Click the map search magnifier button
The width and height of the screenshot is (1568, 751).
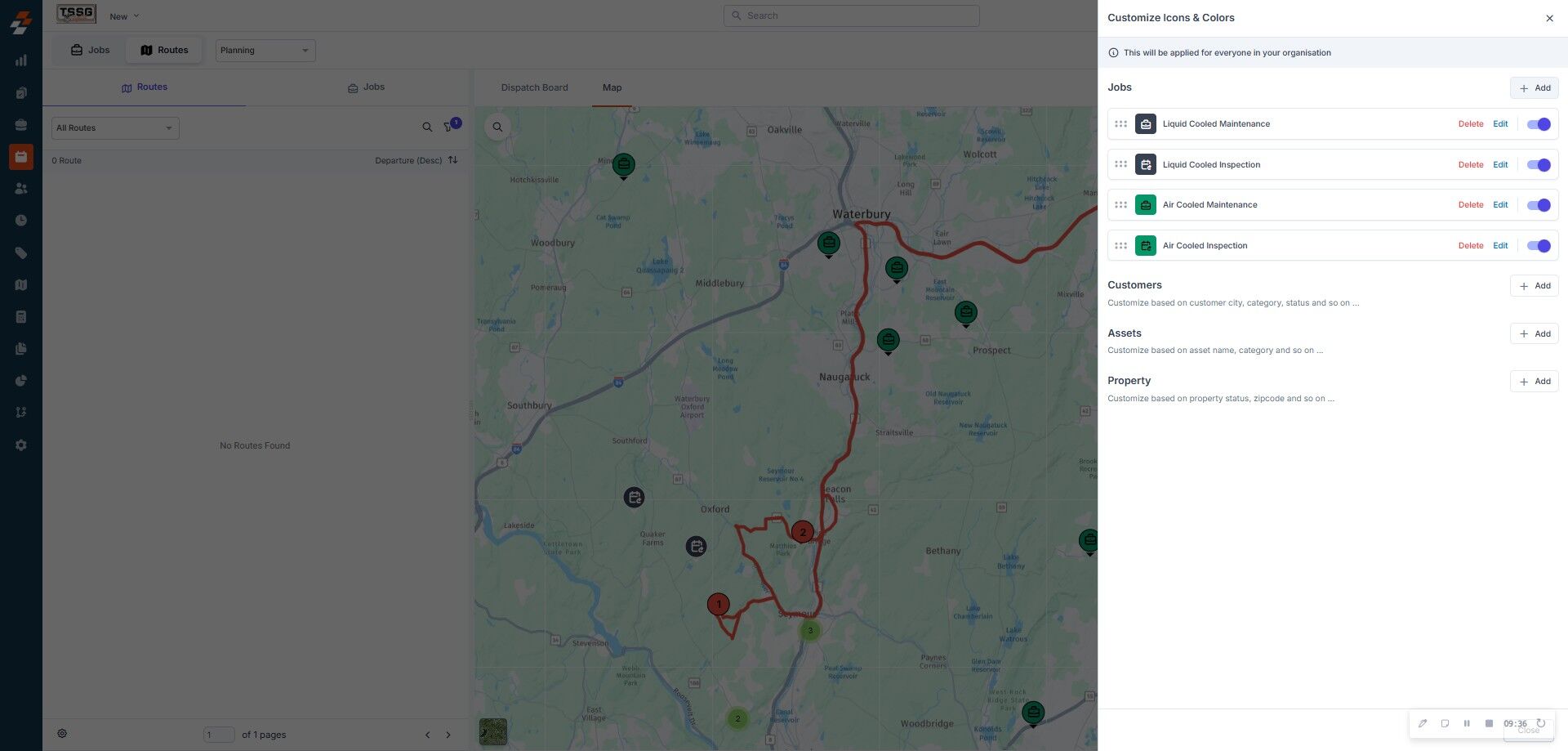[497, 127]
